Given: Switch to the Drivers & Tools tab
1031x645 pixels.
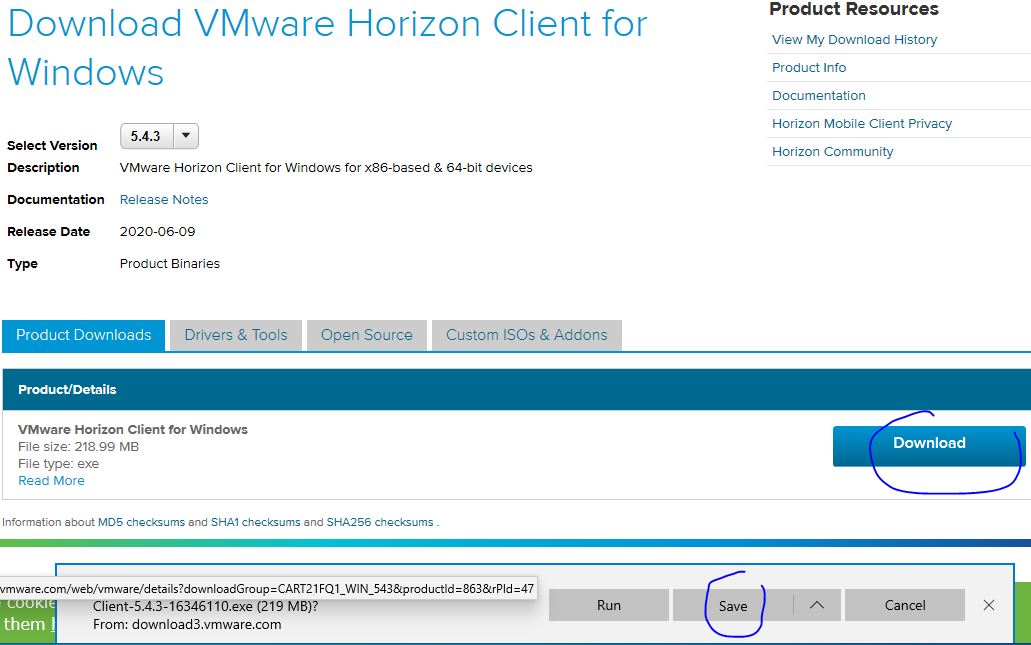Looking at the screenshot, I should [236, 335].
